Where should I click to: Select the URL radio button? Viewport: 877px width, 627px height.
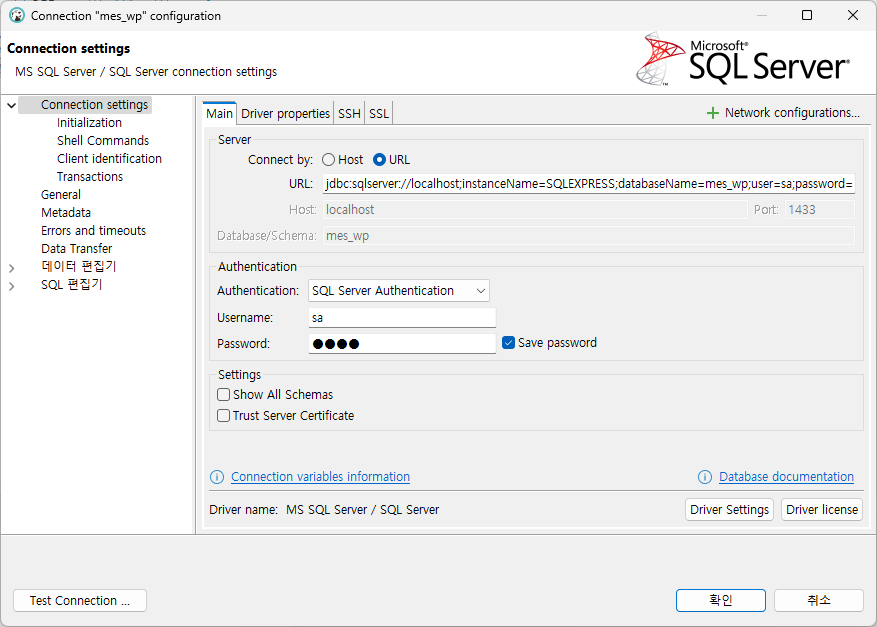point(379,160)
